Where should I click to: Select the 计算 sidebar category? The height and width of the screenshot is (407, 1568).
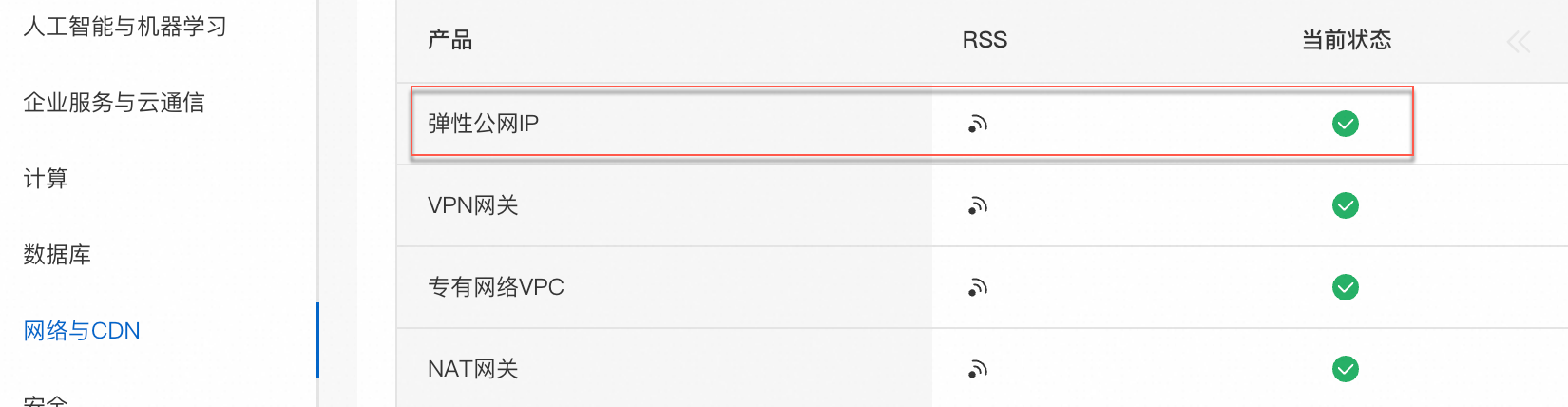pos(46,179)
